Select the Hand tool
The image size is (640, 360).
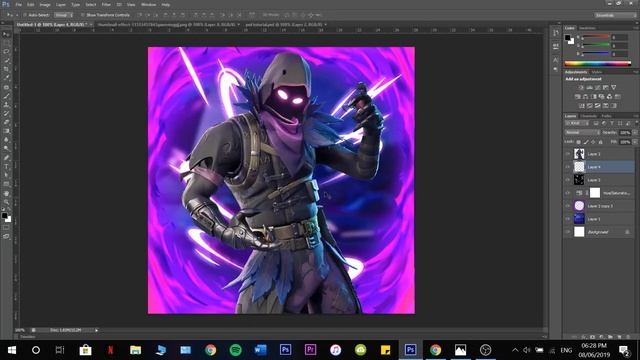pos(6,193)
